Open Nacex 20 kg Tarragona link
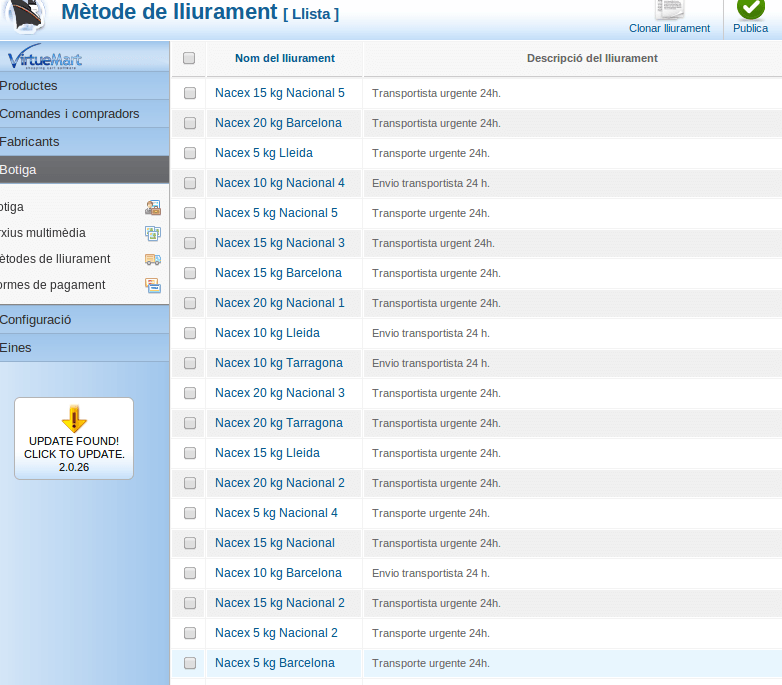This screenshot has width=782, height=685. click(279, 423)
